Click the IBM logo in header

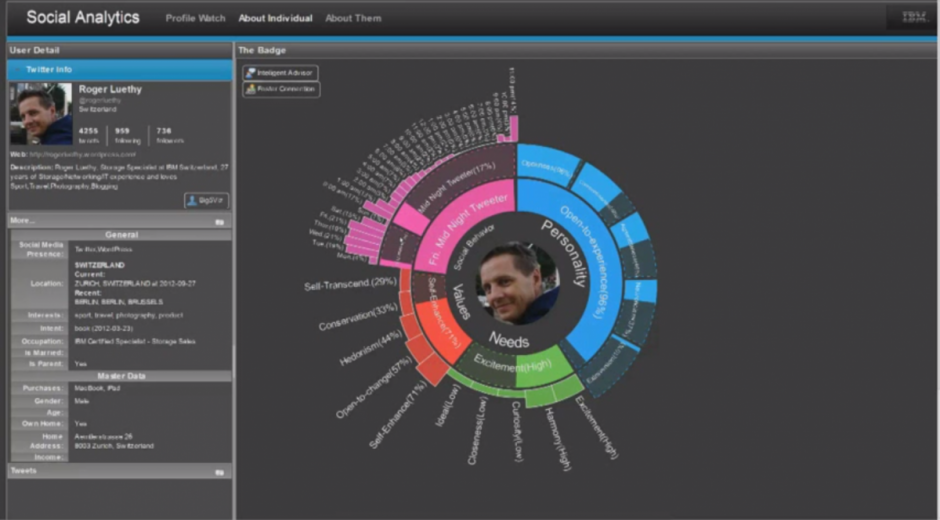point(914,17)
